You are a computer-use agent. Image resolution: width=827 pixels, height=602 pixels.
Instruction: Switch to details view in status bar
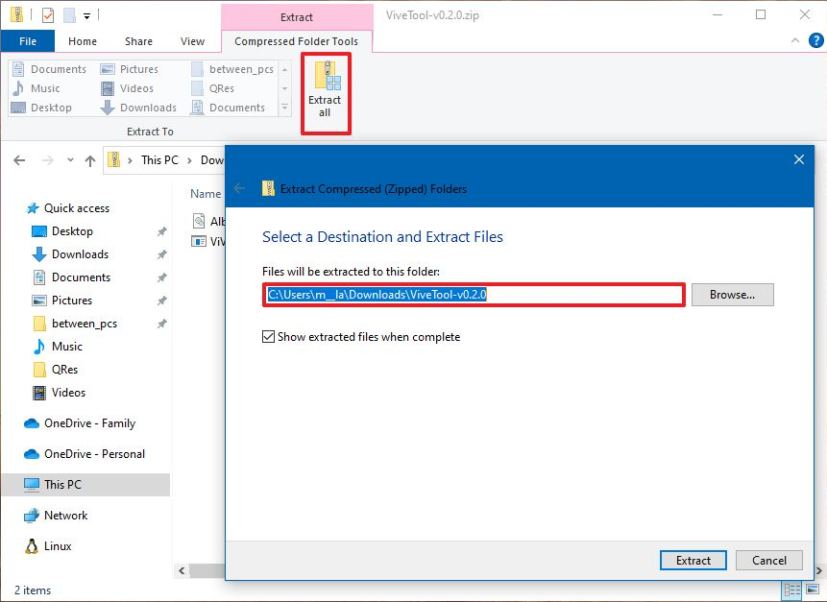click(x=792, y=590)
